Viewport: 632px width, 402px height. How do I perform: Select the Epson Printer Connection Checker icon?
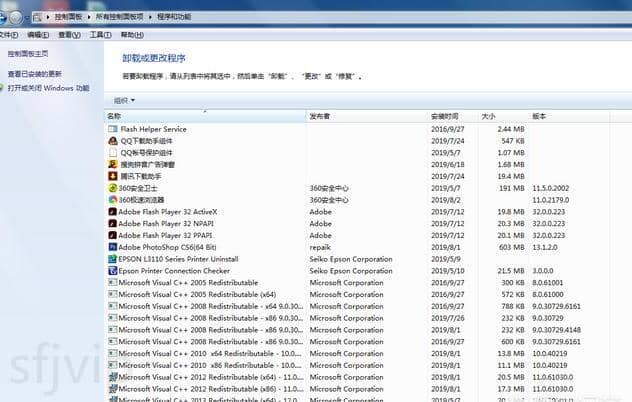click(x=112, y=271)
